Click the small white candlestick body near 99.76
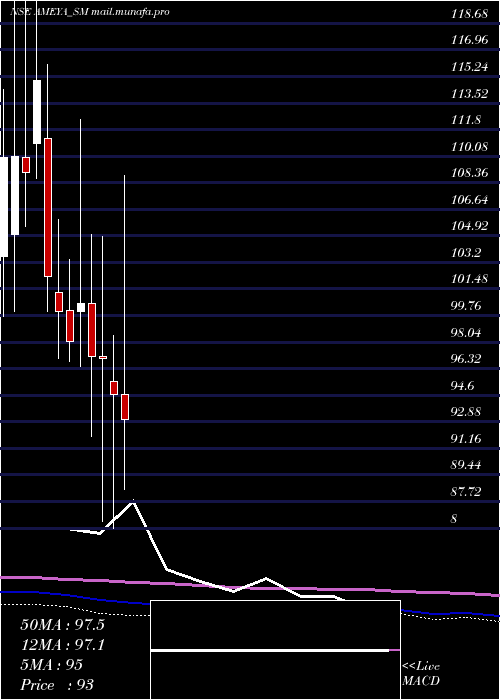The height and width of the screenshot is (700, 500). tap(81, 307)
